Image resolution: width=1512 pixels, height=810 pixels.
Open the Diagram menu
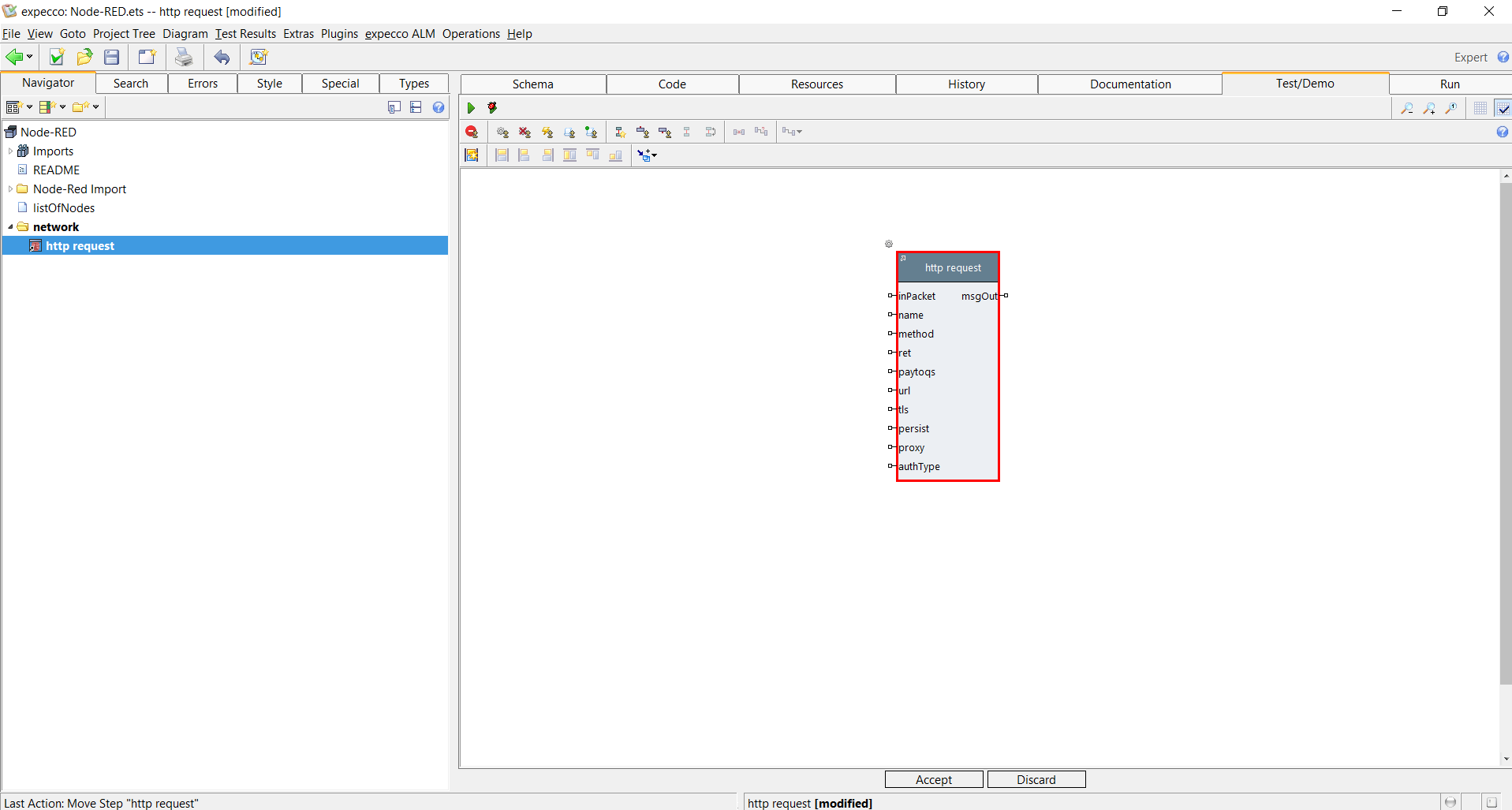tap(185, 34)
